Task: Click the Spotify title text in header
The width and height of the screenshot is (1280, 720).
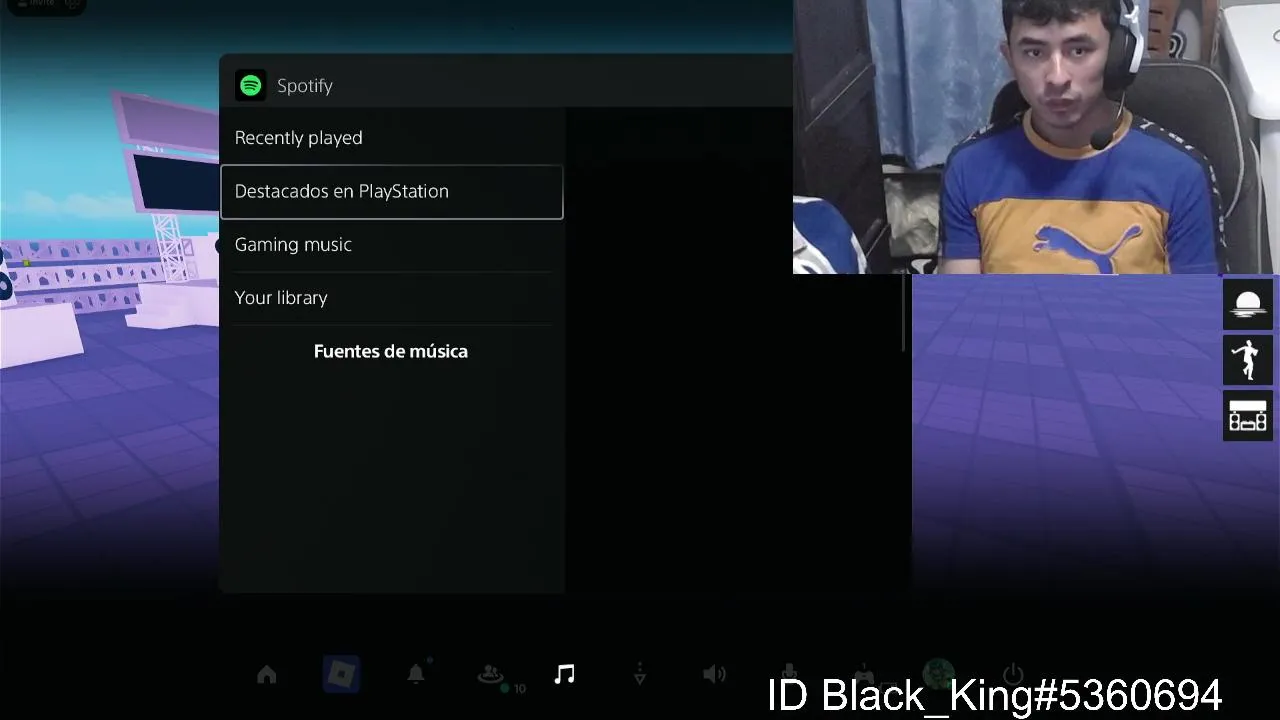Action: (305, 86)
